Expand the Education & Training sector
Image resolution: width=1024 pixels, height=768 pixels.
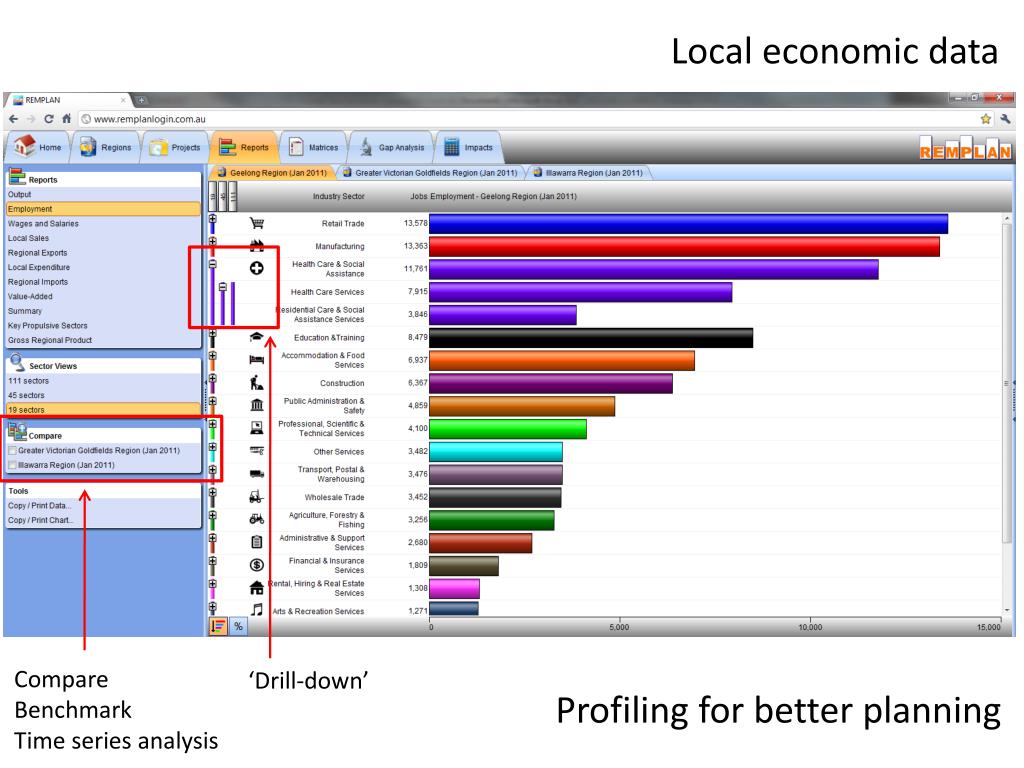(x=212, y=334)
